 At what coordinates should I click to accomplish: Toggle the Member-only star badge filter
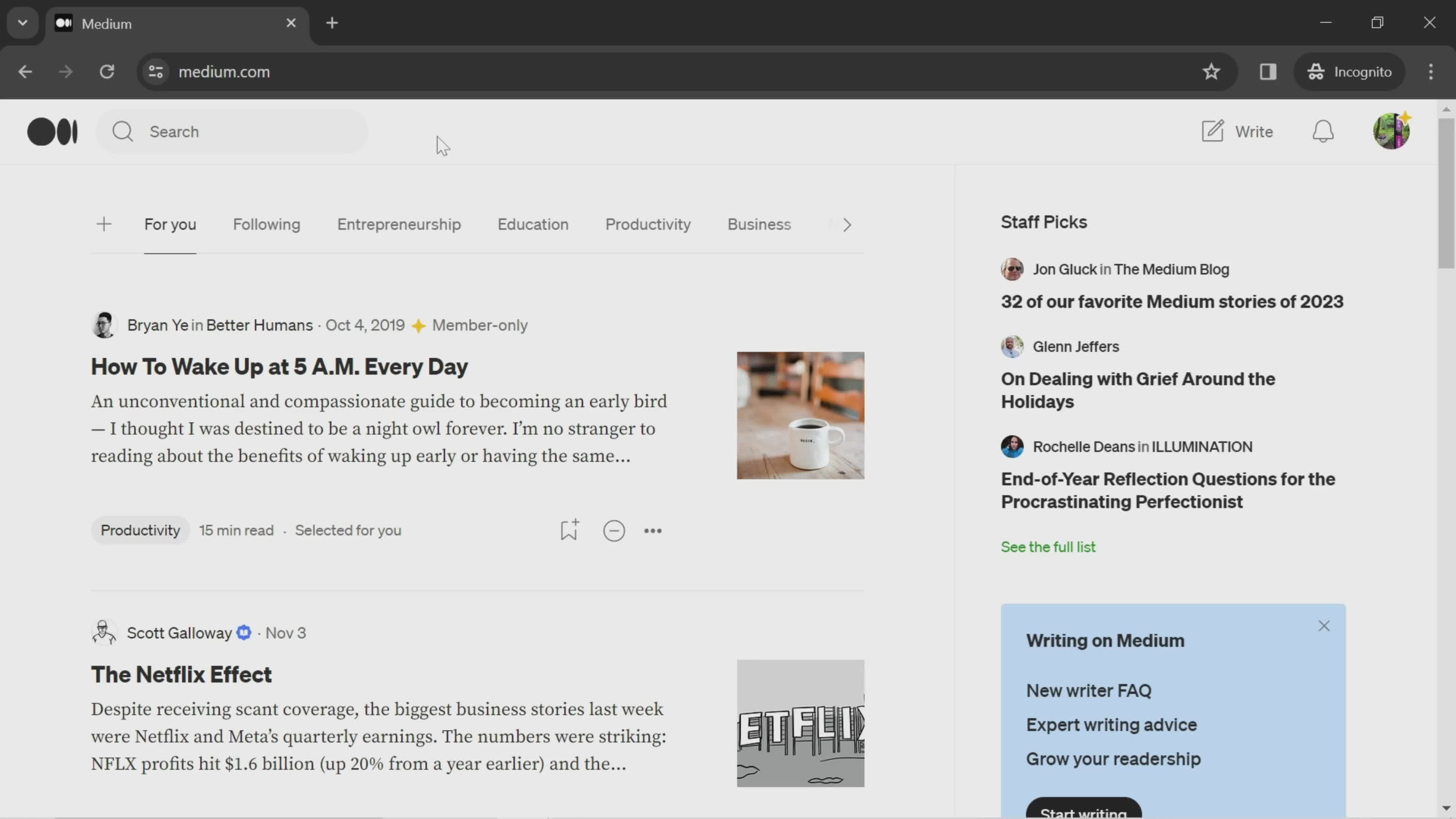(x=419, y=325)
